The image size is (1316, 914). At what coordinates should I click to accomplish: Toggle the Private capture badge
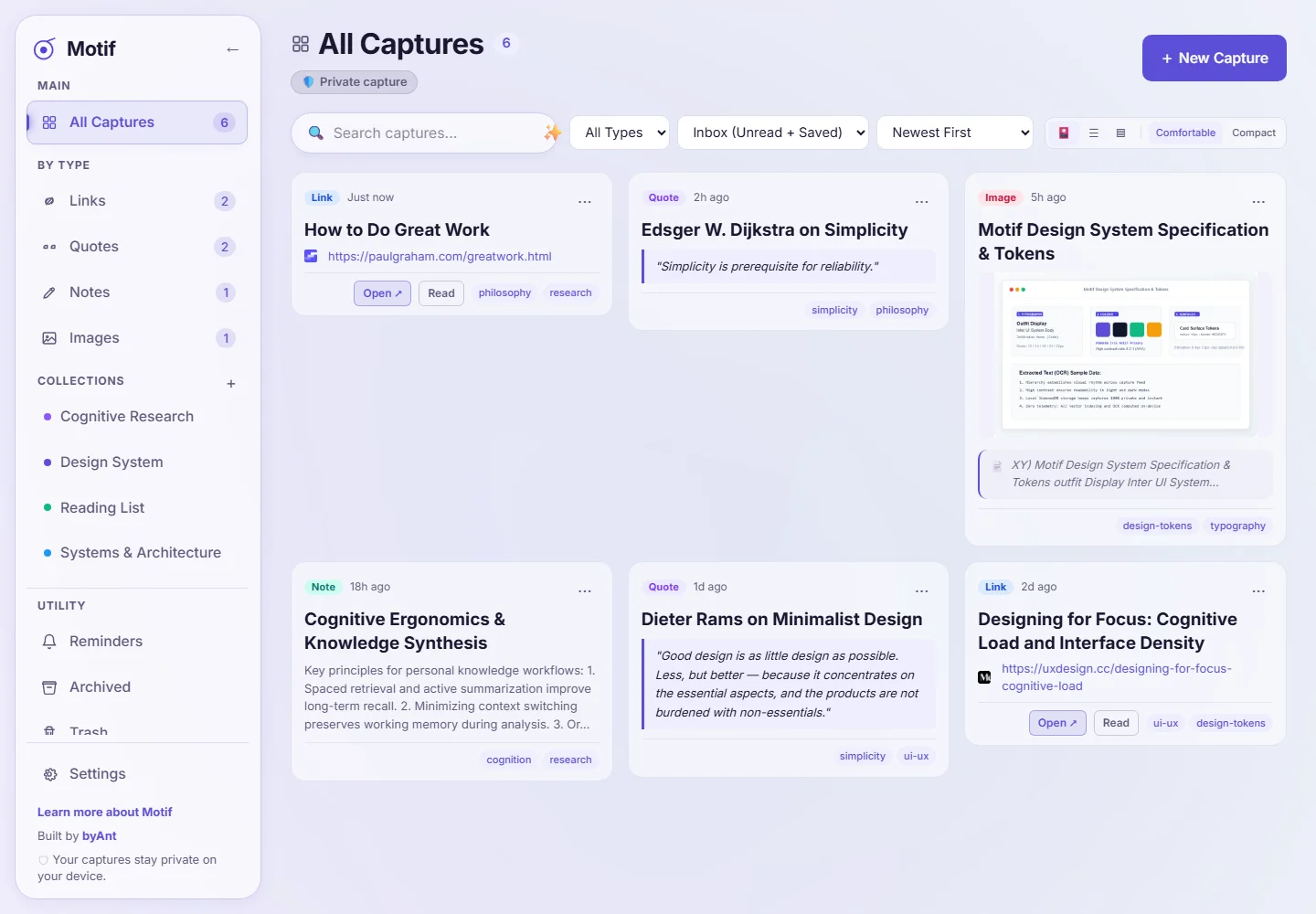[355, 82]
